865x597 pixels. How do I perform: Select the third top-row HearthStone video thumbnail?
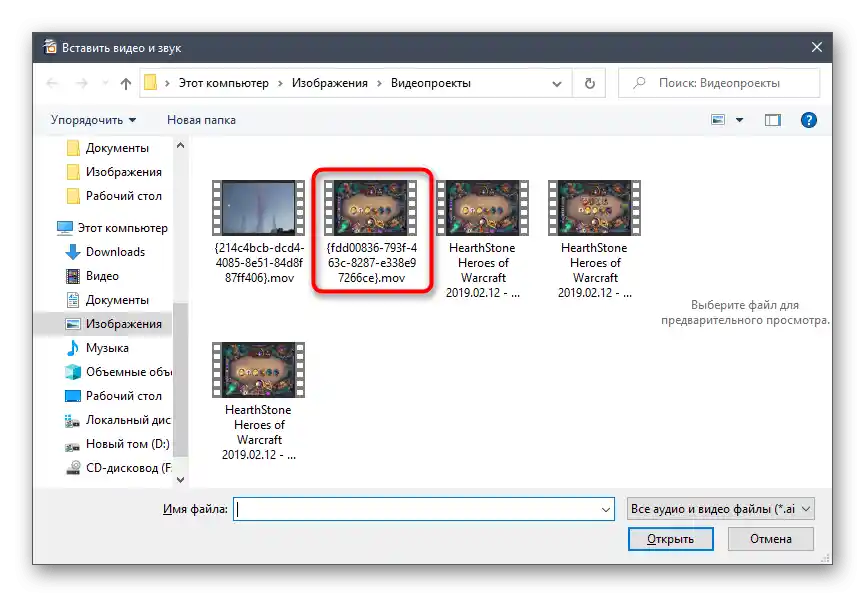483,208
